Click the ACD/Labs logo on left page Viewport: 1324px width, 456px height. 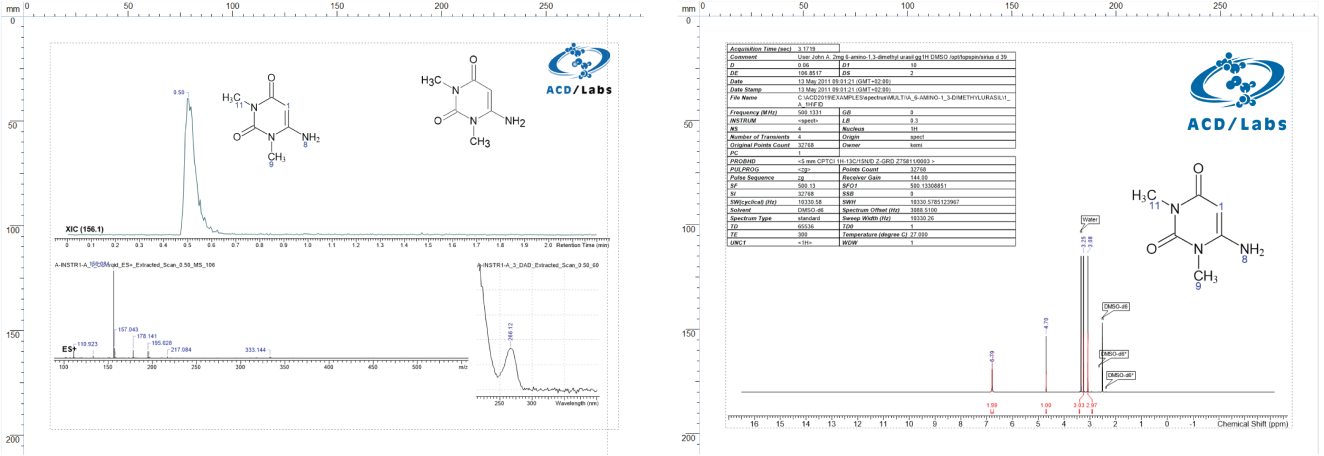(579, 68)
